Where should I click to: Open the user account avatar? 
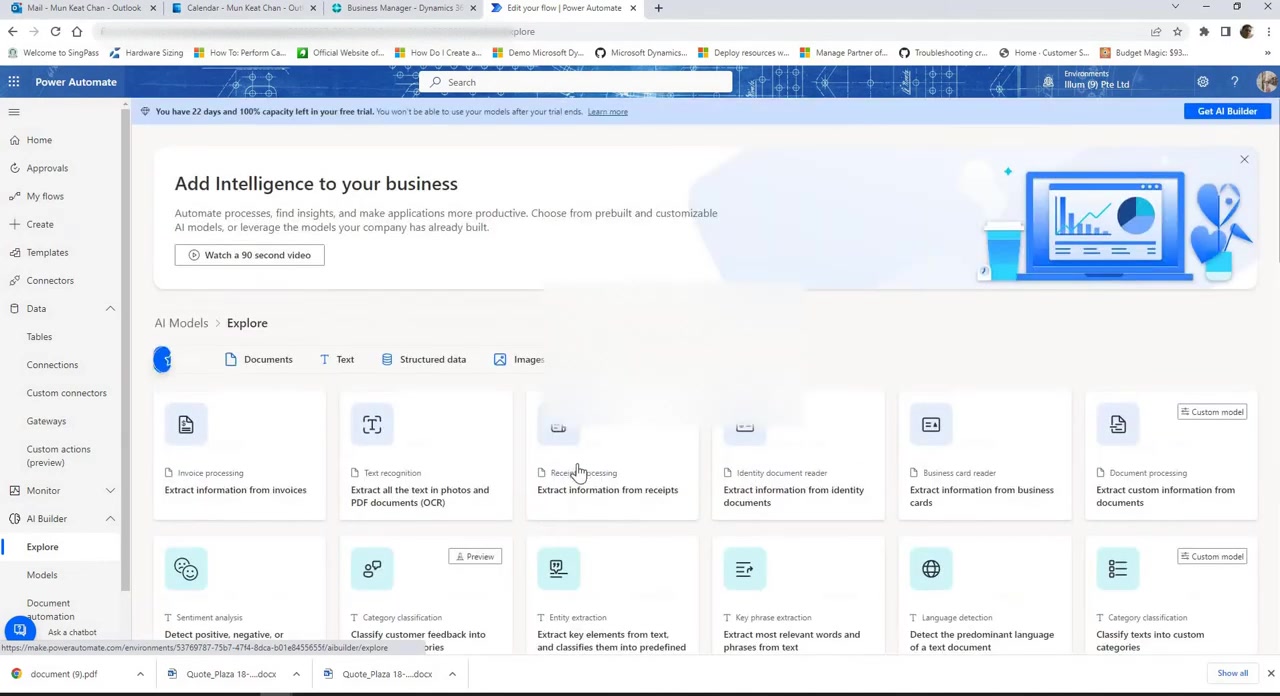pos(1267,82)
